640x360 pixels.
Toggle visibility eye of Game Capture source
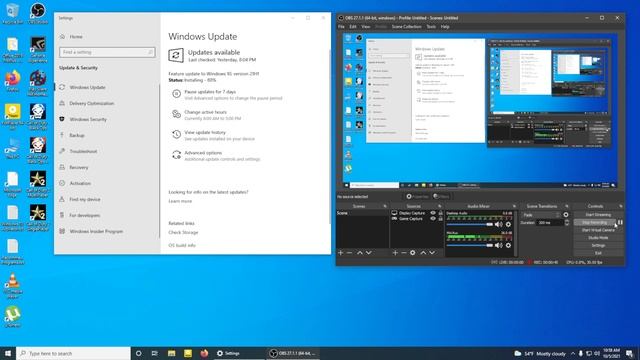point(433,219)
